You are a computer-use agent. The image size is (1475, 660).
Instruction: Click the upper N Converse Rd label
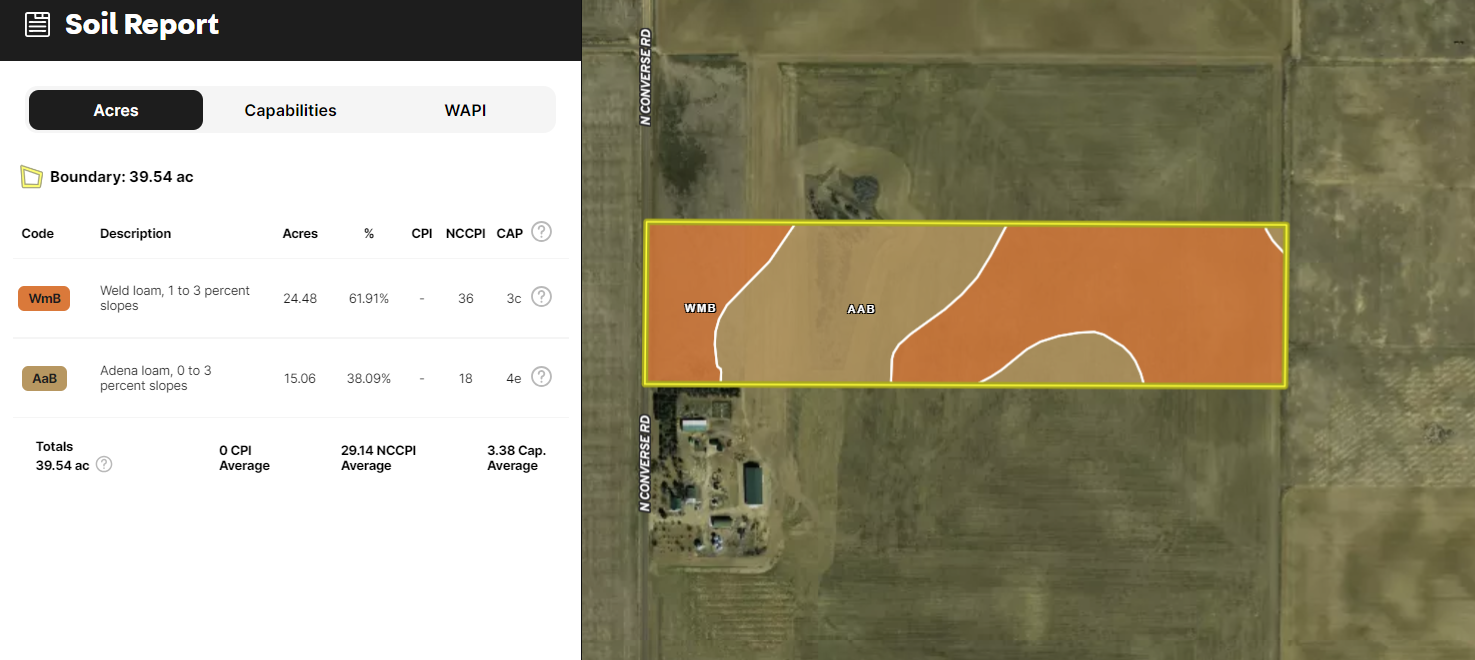(x=646, y=77)
